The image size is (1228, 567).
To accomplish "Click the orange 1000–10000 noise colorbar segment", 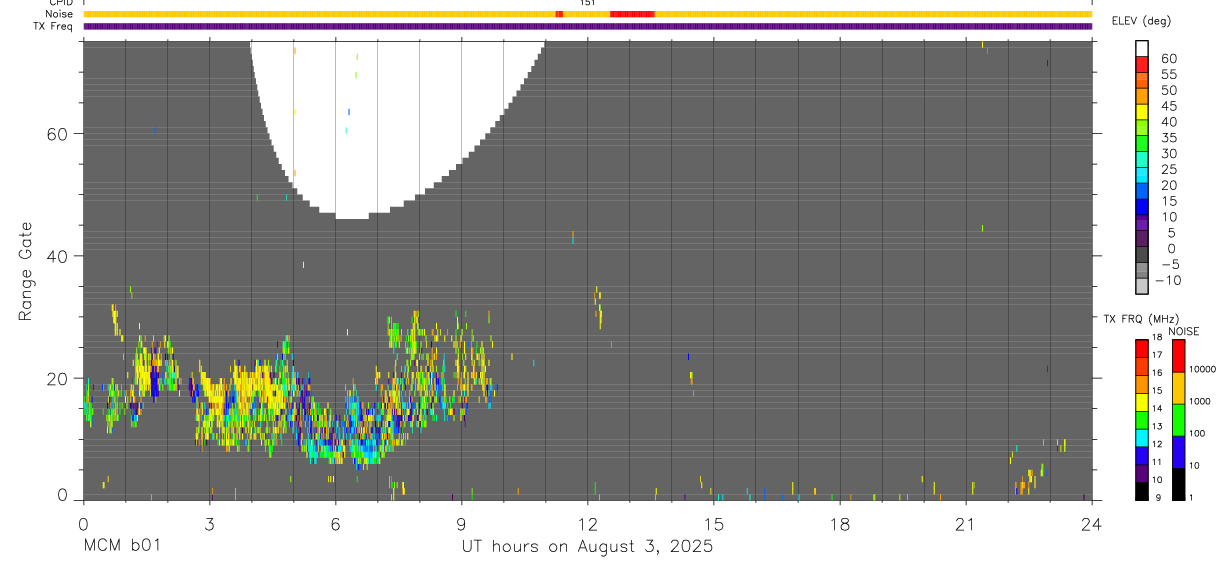I will 1178,387.
